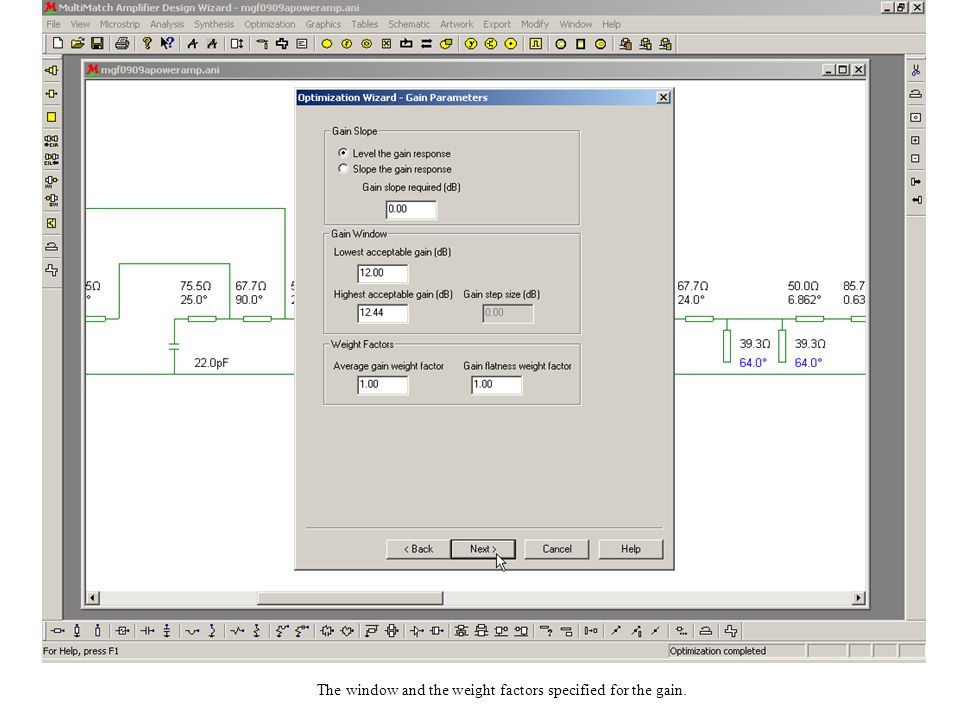Select the plus-shaped cross icon in the top toolbar
This screenshot has width=960, height=720.
coord(282,43)
